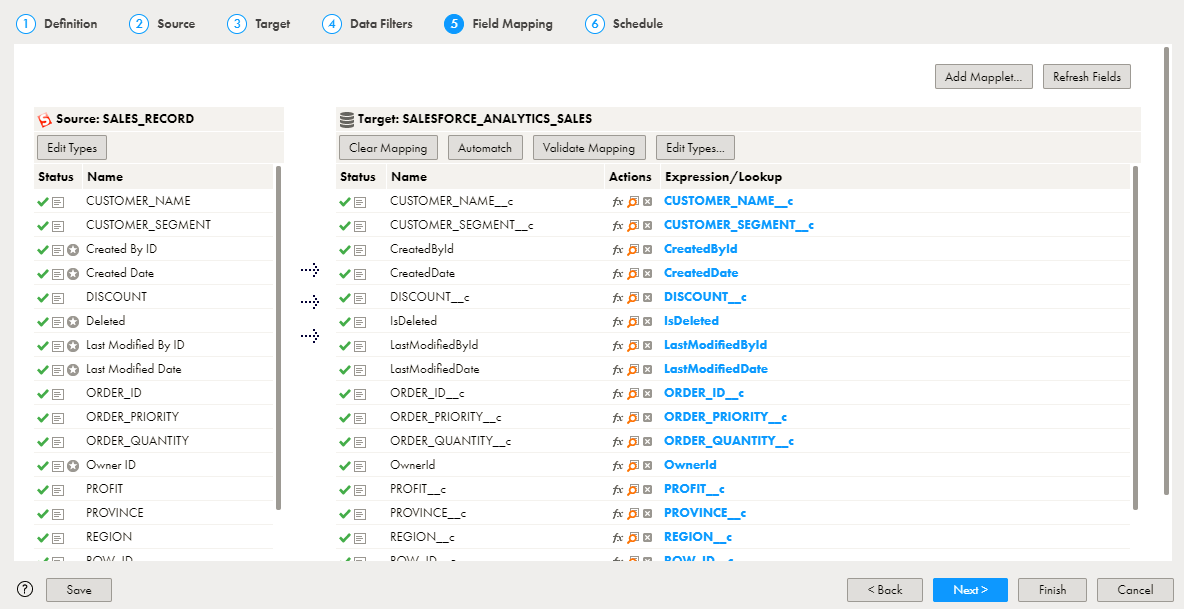Select target field ORDER_ID__c name
This screenshot has width=1190, height=610.
pos(427,394)
